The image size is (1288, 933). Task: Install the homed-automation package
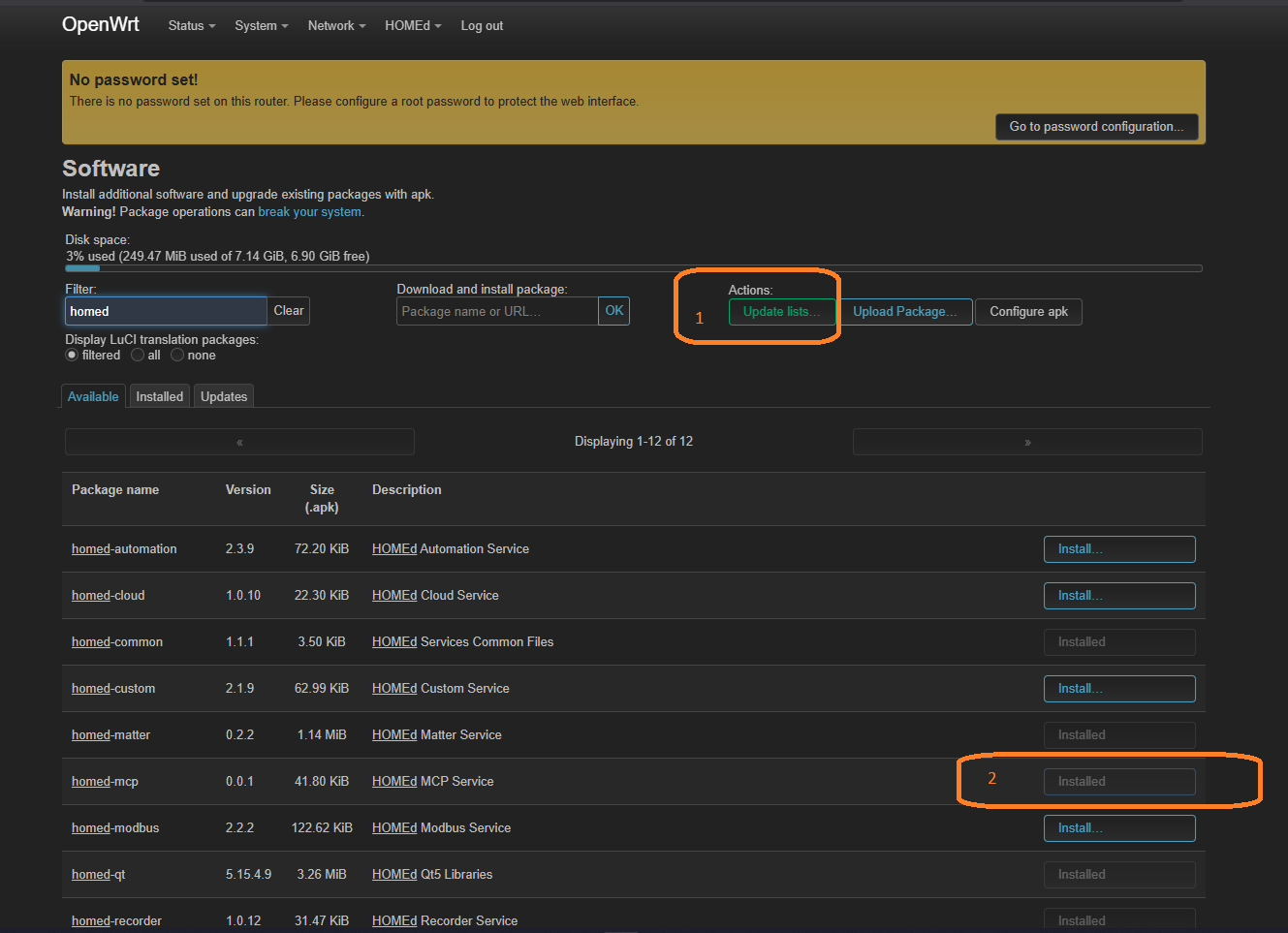(1119, 549)
